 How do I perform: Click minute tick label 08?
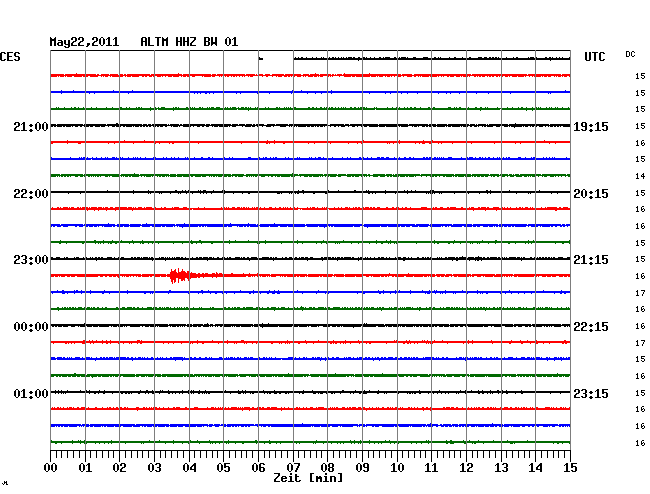coord(327,468)
